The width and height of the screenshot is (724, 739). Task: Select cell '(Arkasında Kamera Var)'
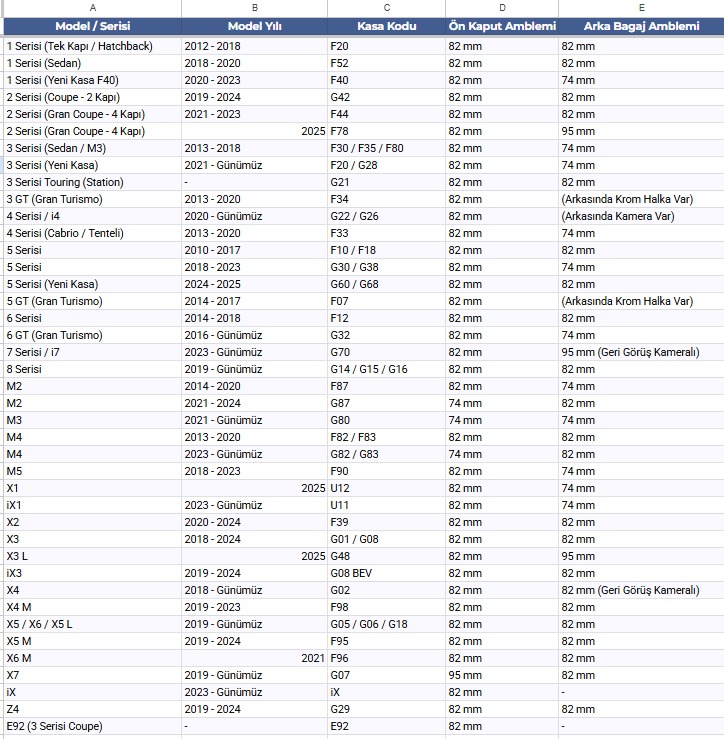642,216
